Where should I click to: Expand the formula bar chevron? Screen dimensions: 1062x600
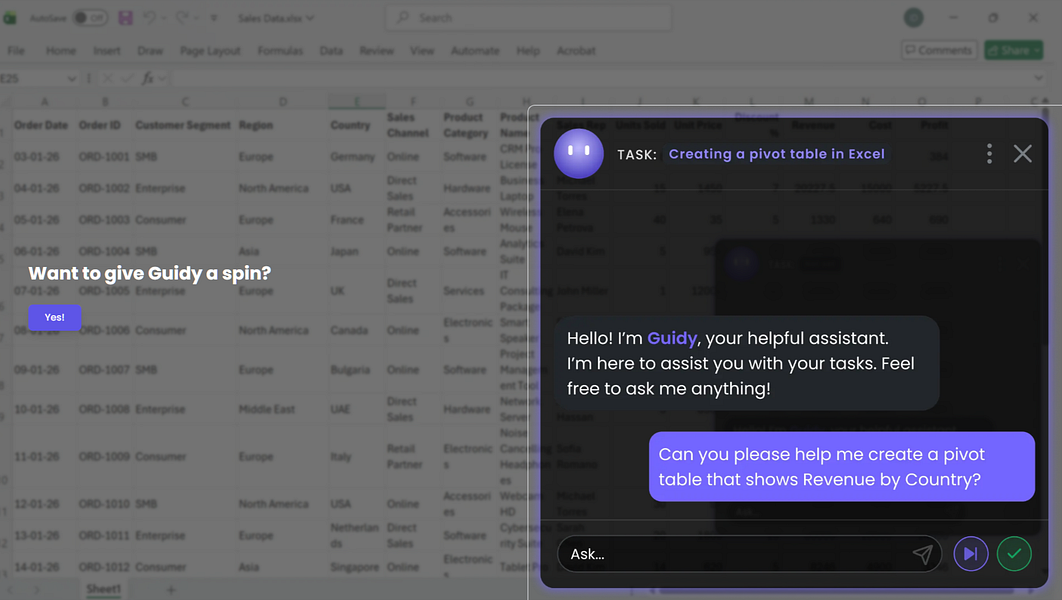pyautogui.click(x=1039, y=79)
